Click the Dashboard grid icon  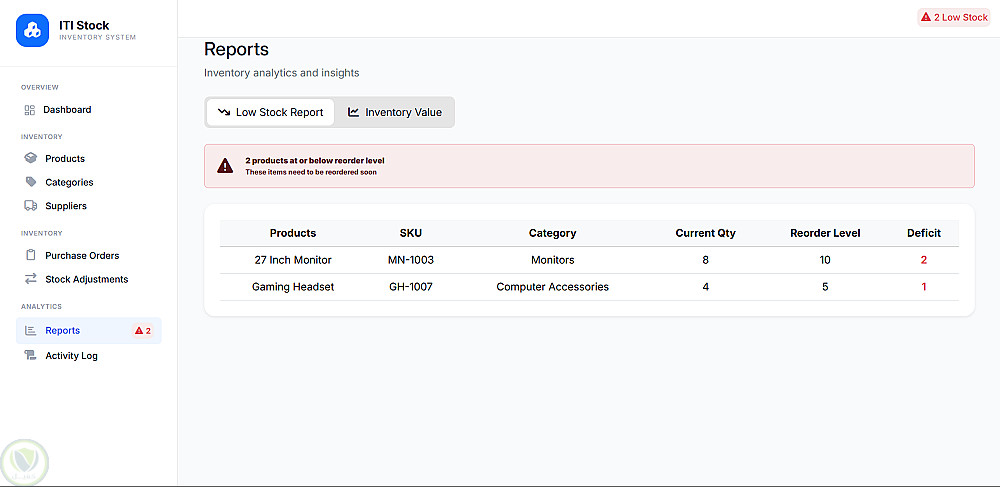[30, 110]
